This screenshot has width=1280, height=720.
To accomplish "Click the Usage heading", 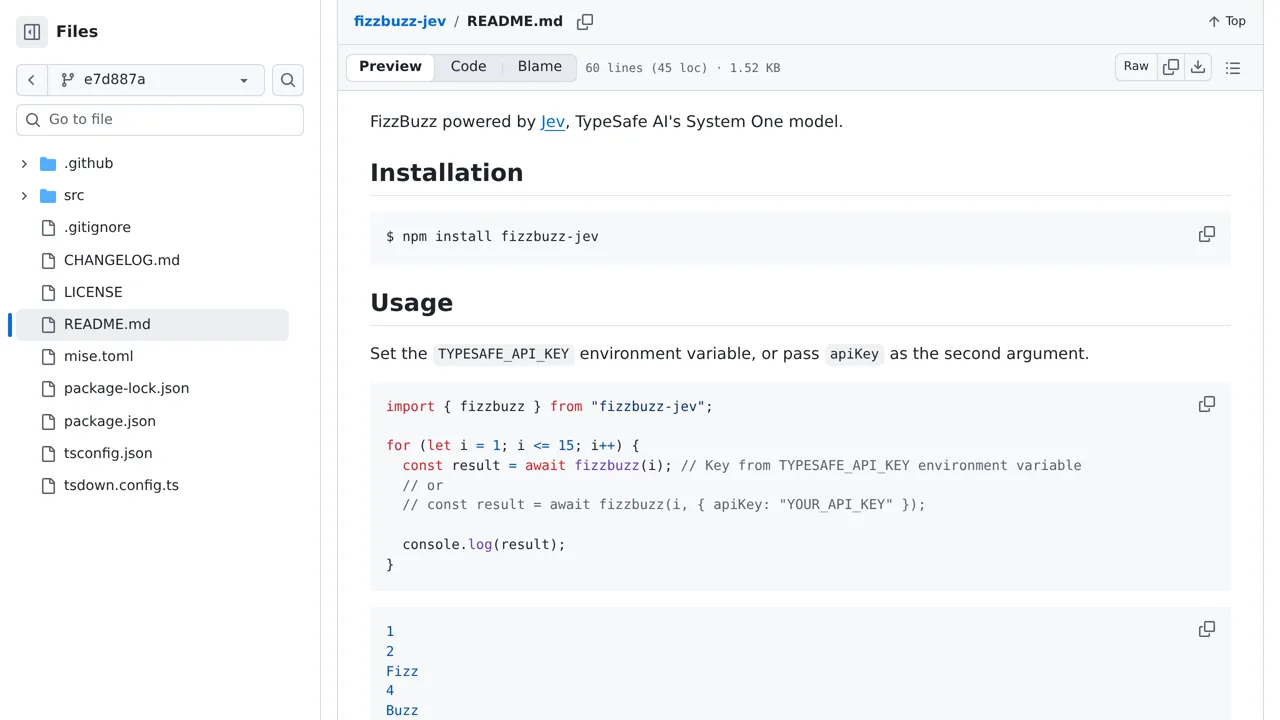I will coord(411,302).
